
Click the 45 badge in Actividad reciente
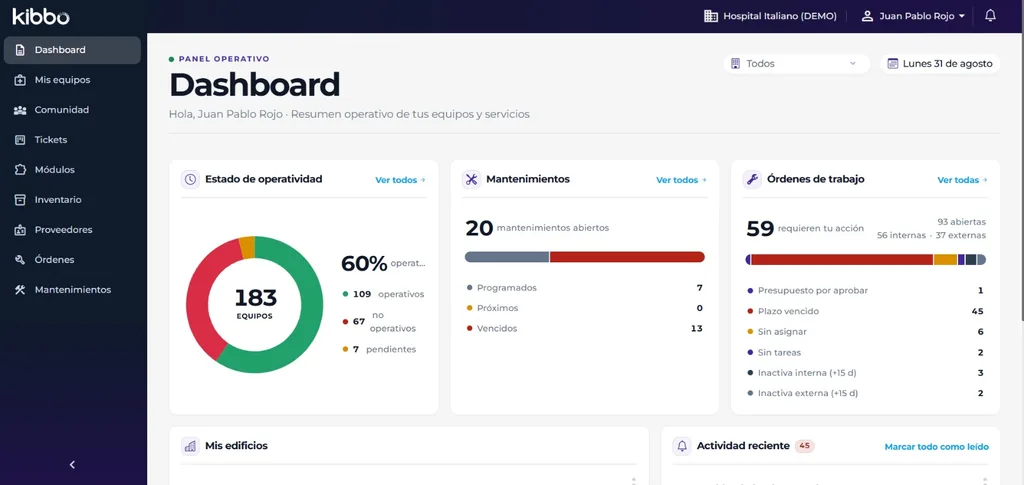[x=805, y=446]
